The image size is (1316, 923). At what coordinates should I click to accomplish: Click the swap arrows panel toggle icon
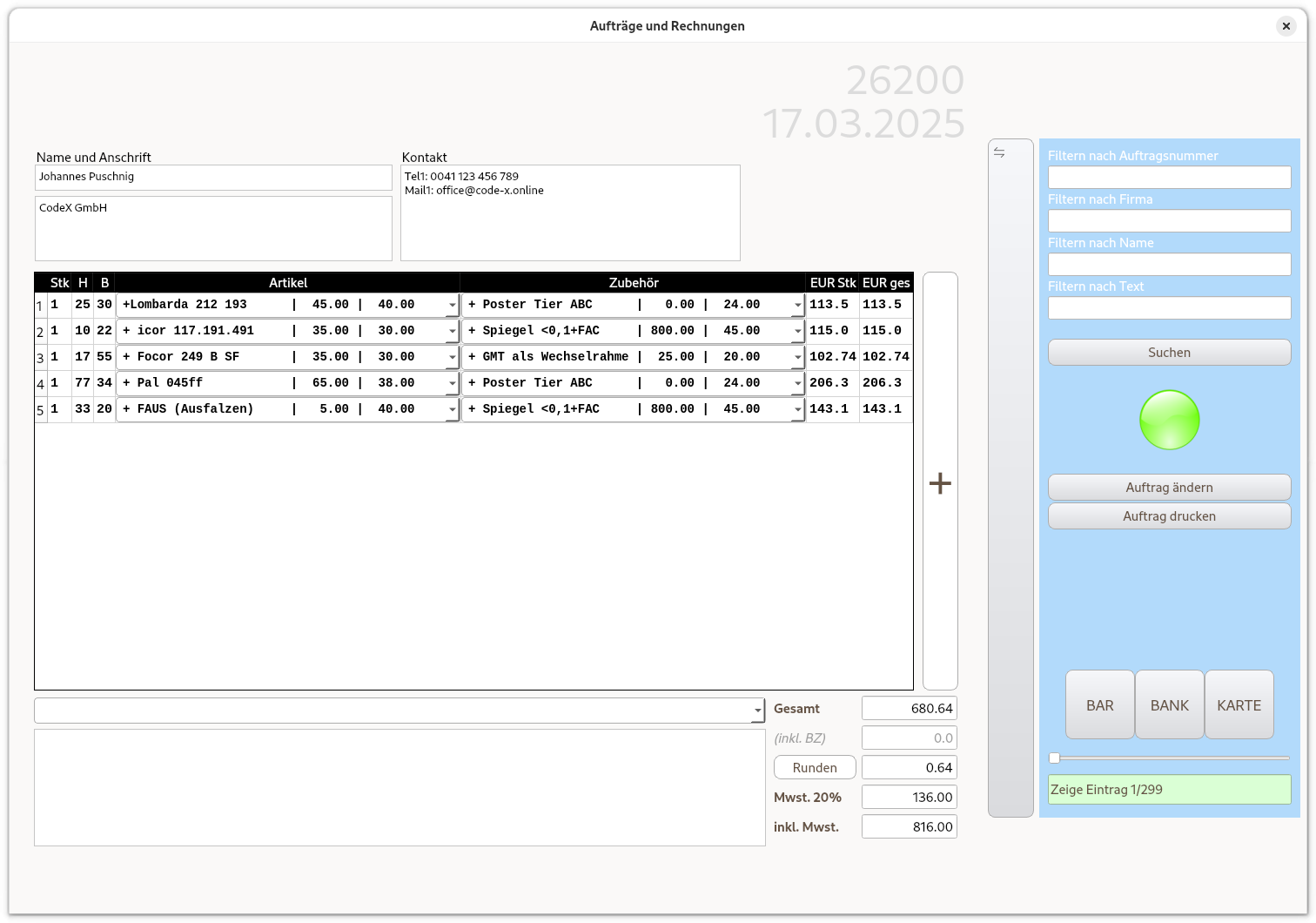tap(999, 152)
